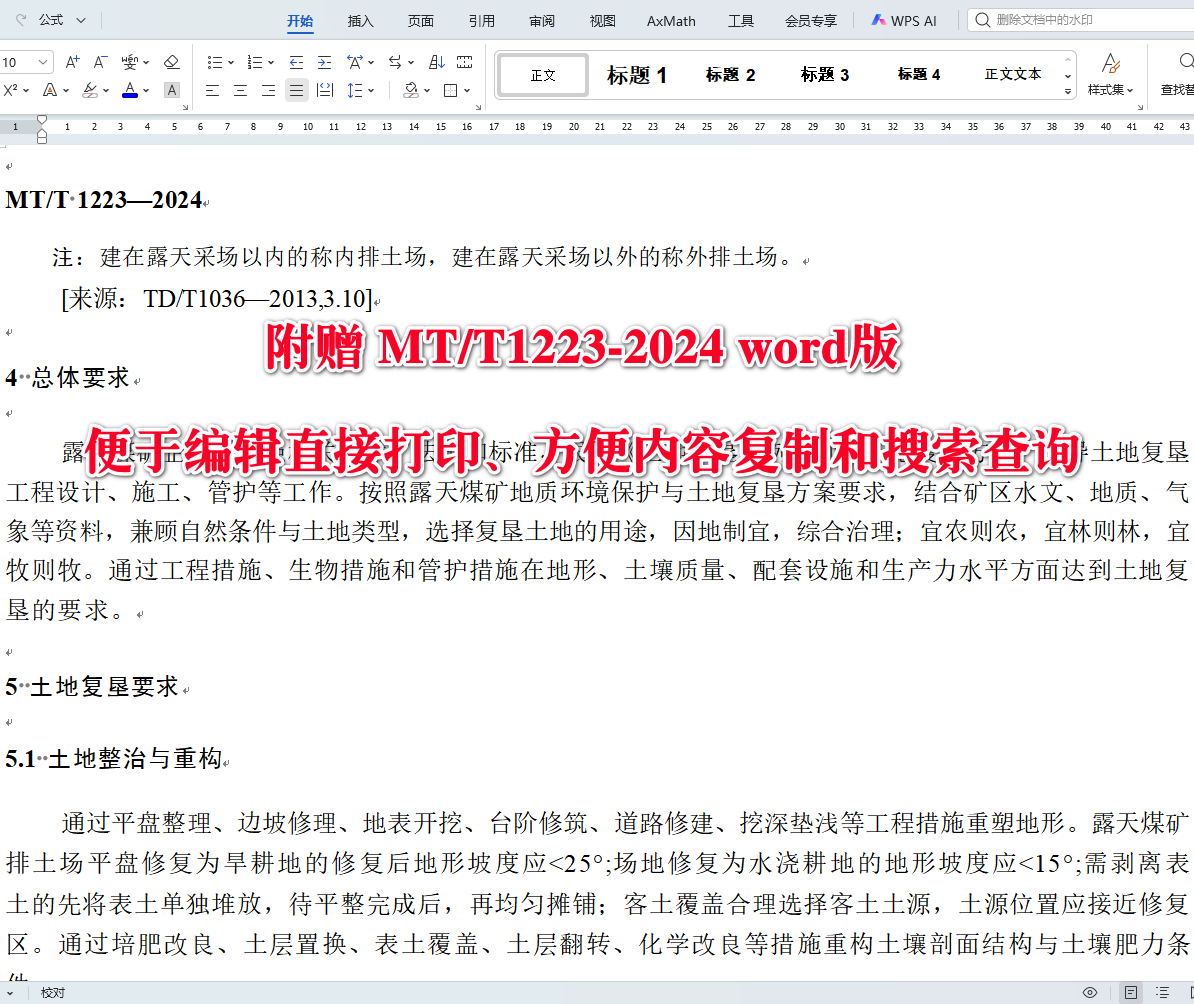The width and height of the screenshot is (1194, 1004).
Task: Click the bulleted list icon
Action: pyautogui.click(x=215, y=62)
